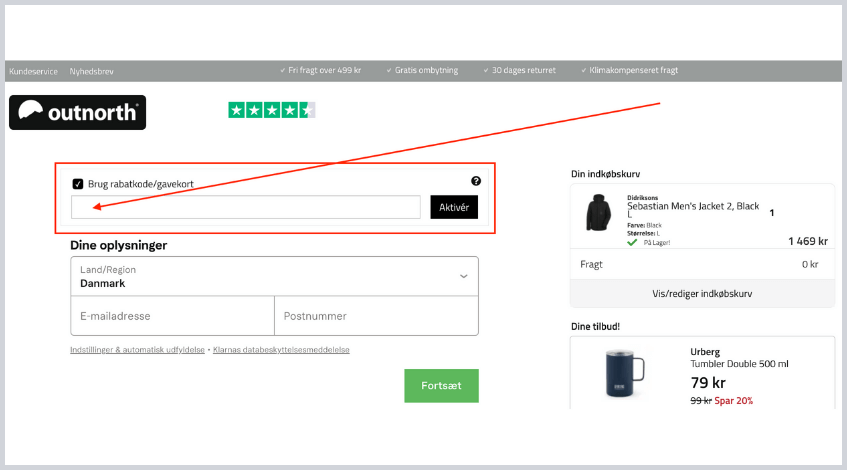847x470 pixels.
Task: Open Indstillinger & automatisk udfyldelse link
Action: [x=137, y=350]
